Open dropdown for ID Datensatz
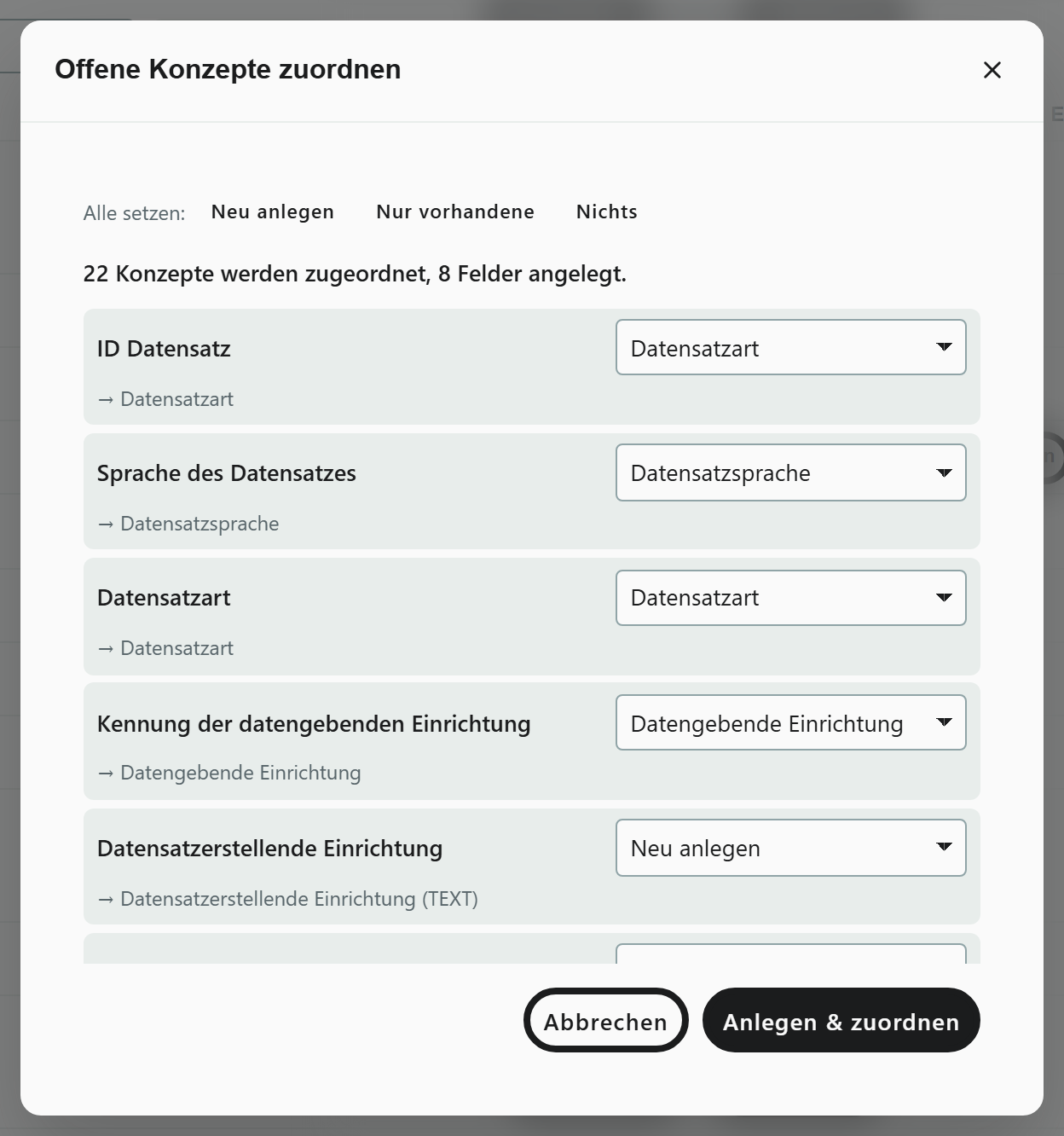This screenshot has height=1136, width=1064. point(790,347)
